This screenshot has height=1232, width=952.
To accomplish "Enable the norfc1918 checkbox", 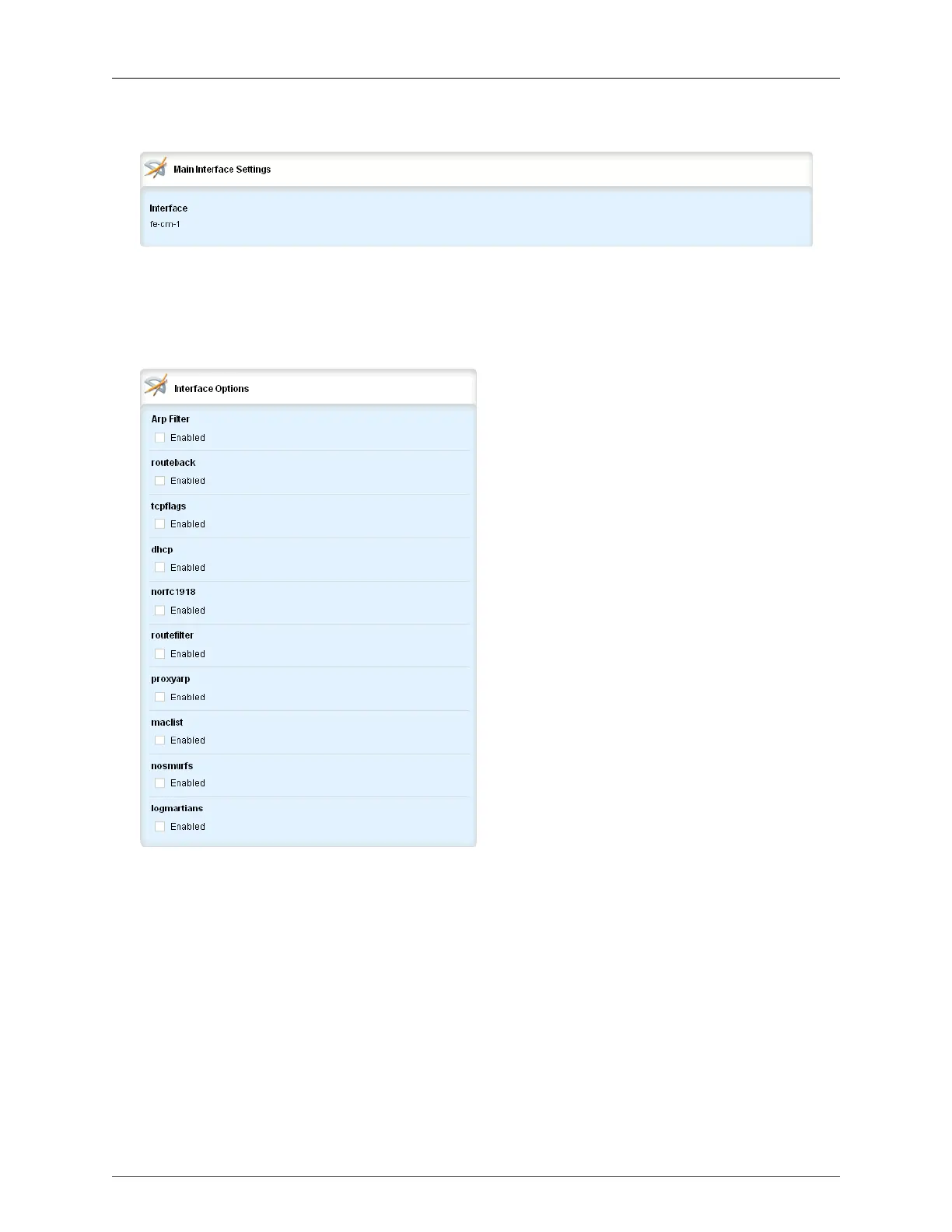I will (x=159, y=611).
